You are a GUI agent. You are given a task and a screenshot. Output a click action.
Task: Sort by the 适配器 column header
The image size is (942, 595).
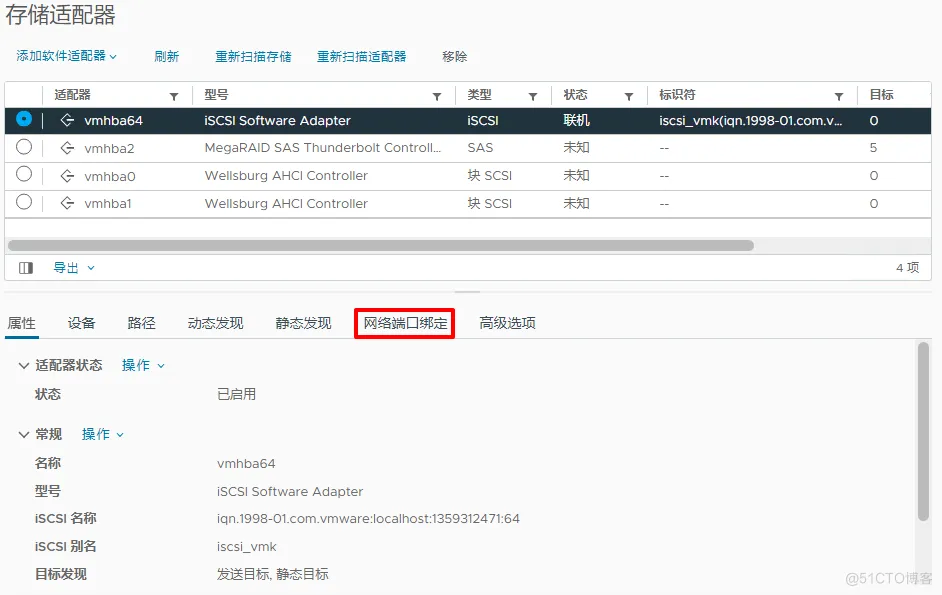point(72,95)
